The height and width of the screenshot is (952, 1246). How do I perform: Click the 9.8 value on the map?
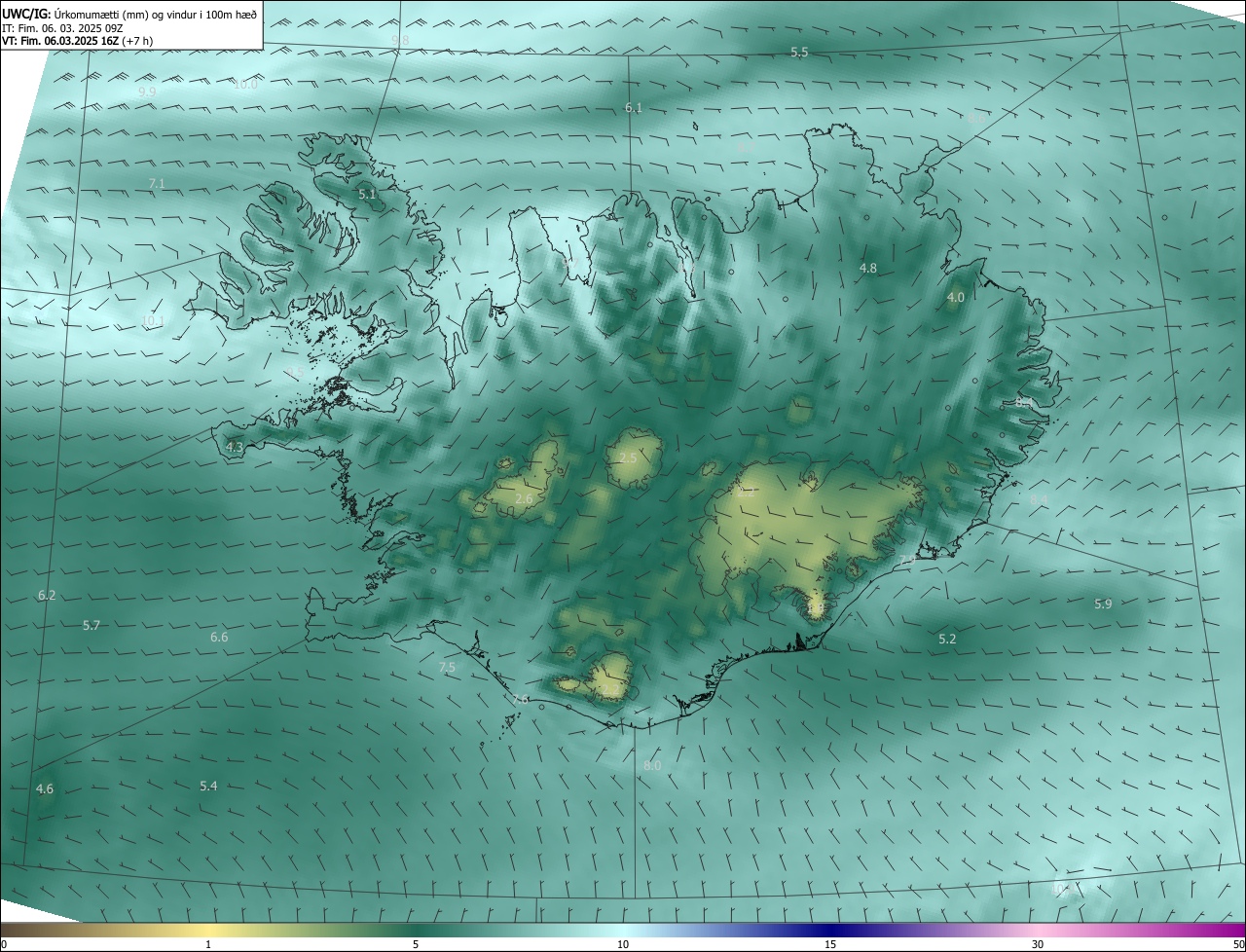[400, 40]
